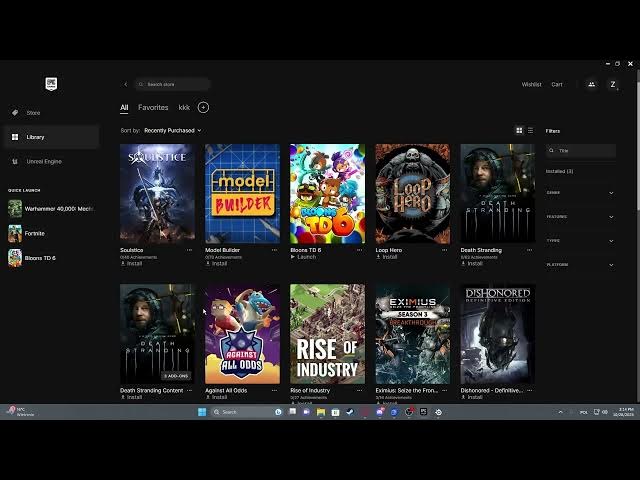Open Eximius three-dot options menu
The height and width of the screenshot is (480, 640).
click(444, 391)
